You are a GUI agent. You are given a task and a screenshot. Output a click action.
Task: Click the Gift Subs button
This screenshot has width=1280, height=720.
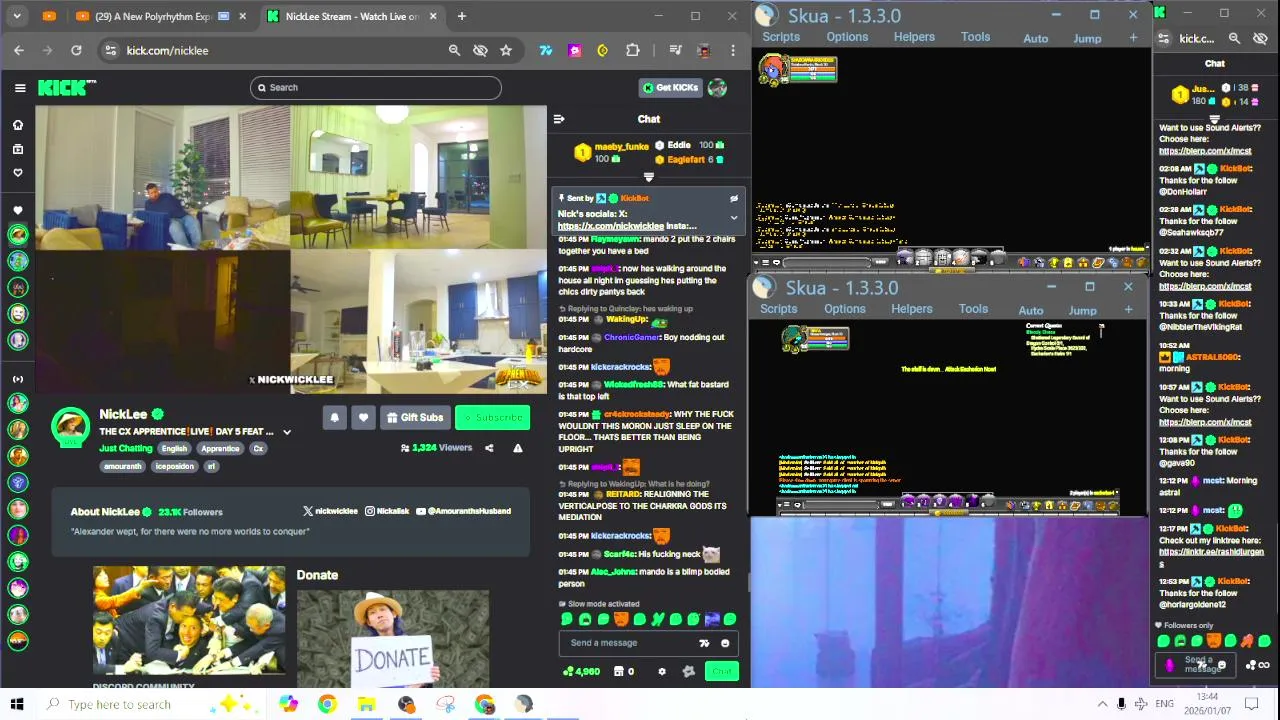point(414,418)
